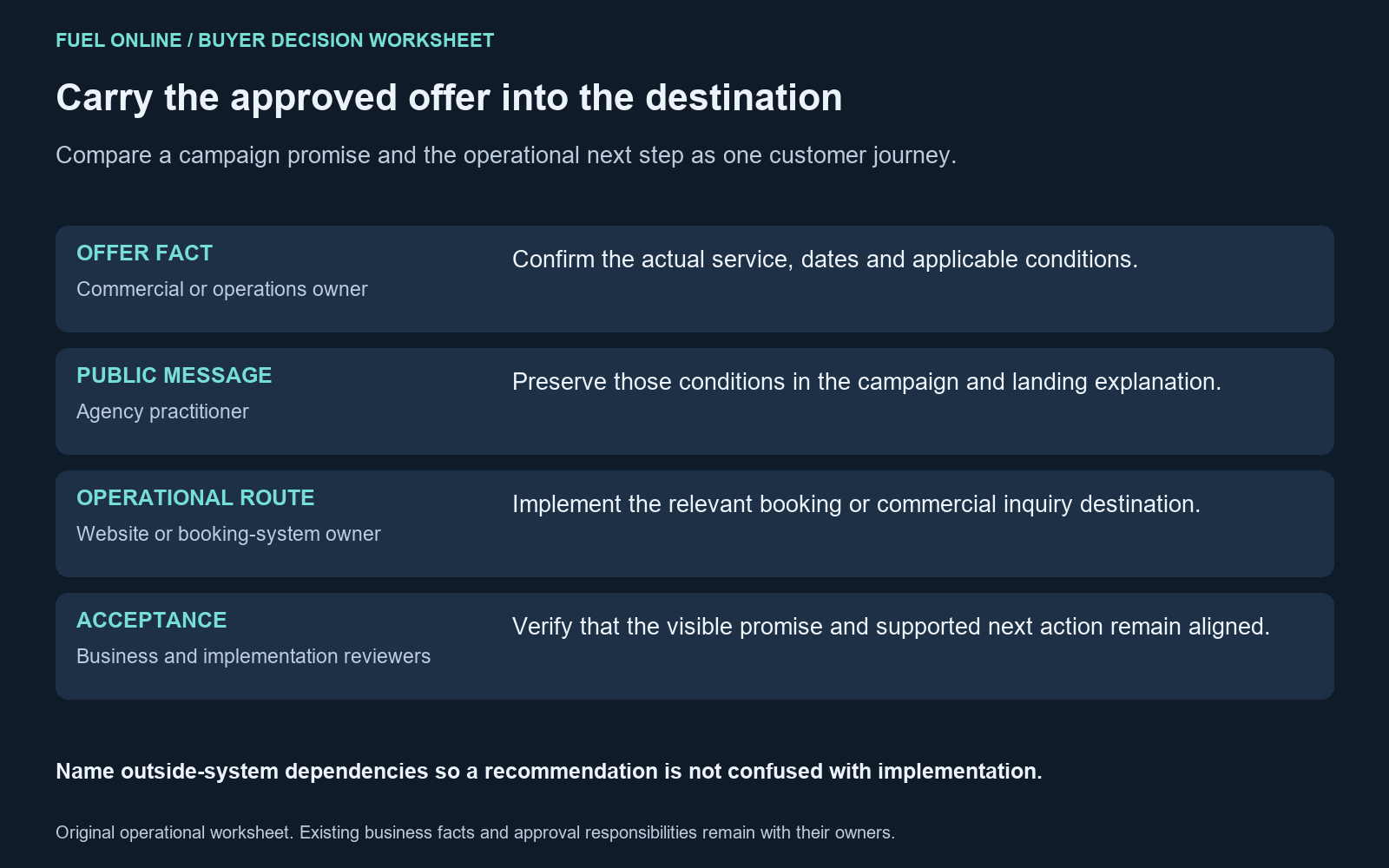Open the OFFER FACT row label
The width and height of the screenshot is (1389, 868).
point(145,253)
